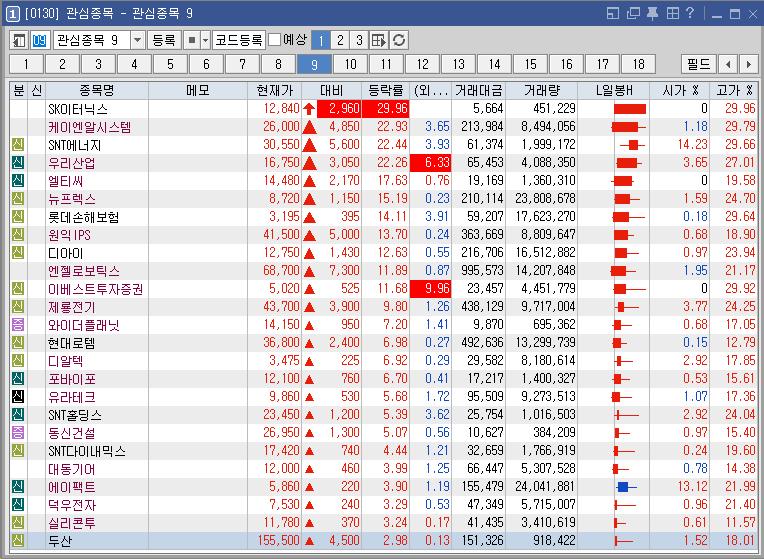
Task: Click the daily candle bar for SK이터닉스
Action: tap(630, 108)
